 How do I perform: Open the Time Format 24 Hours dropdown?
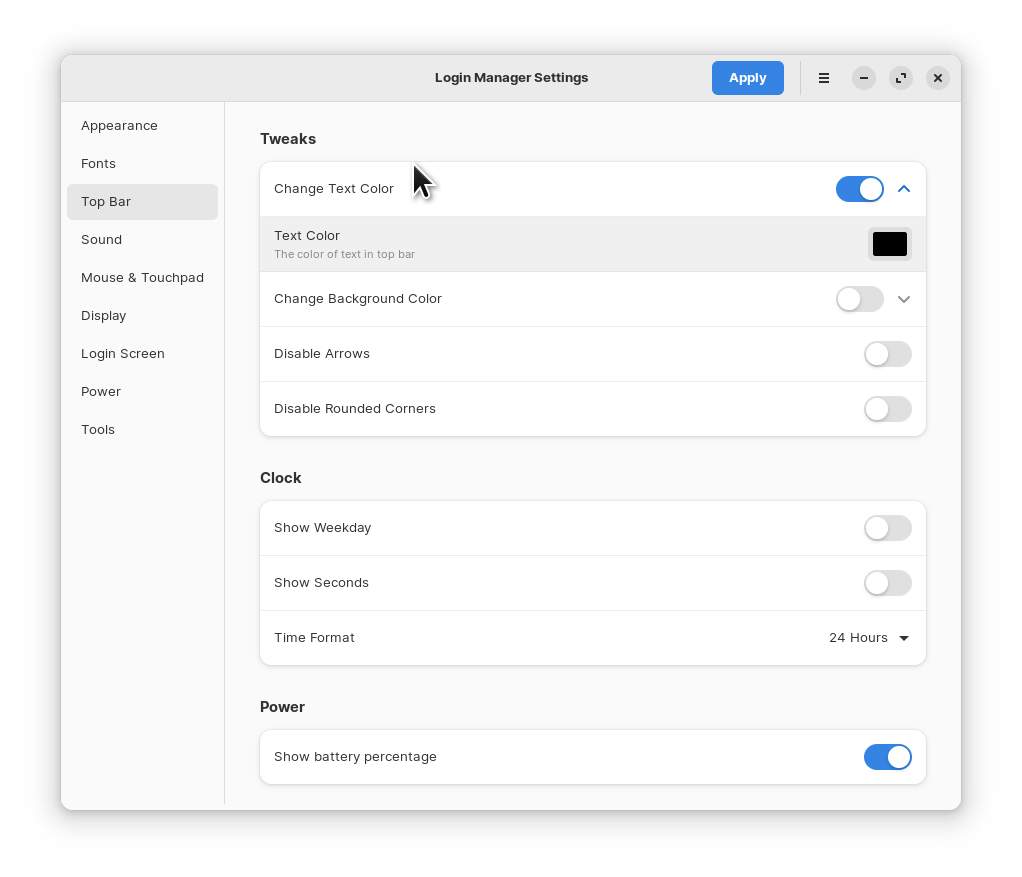tap(869, 638)
